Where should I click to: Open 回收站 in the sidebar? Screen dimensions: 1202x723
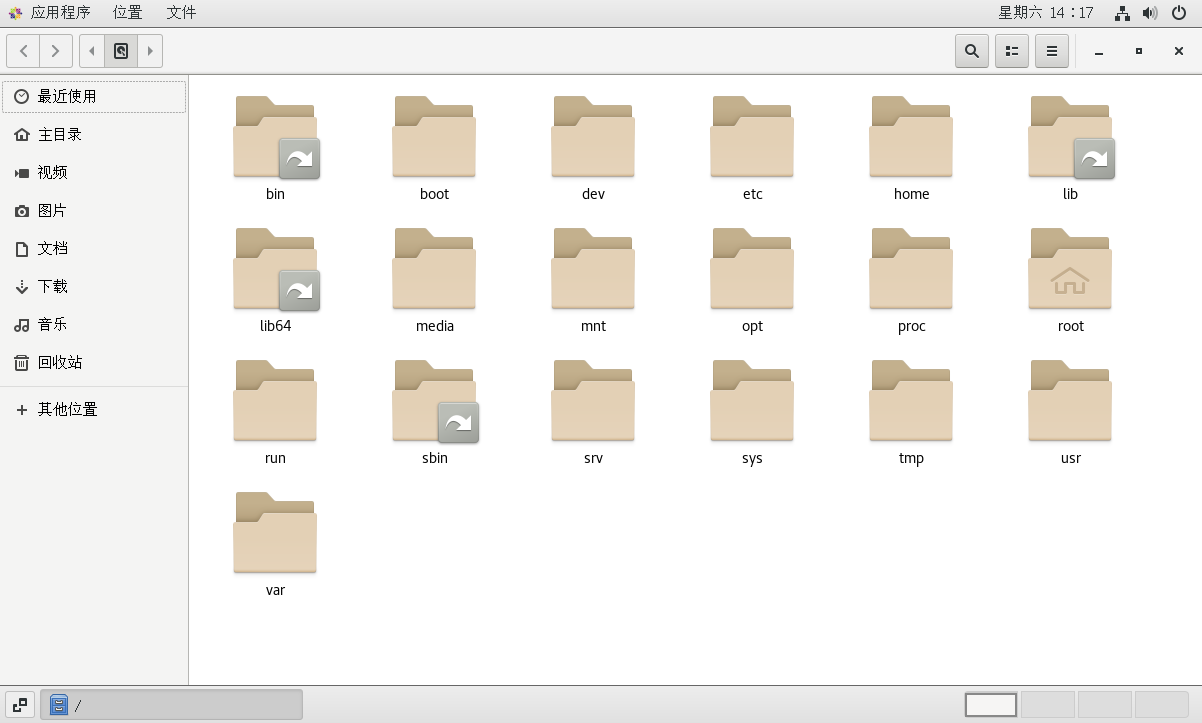click(60, 363)
